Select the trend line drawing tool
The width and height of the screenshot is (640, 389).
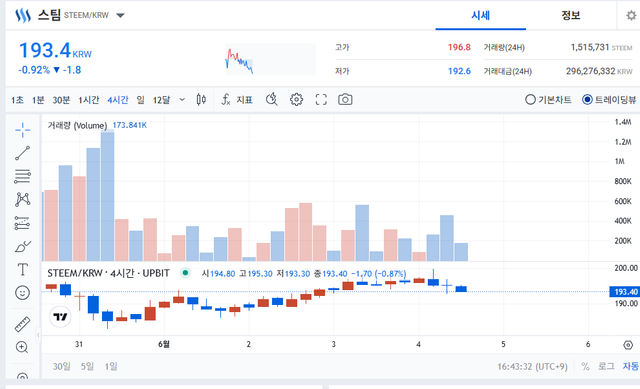click(x=22, y=153)
